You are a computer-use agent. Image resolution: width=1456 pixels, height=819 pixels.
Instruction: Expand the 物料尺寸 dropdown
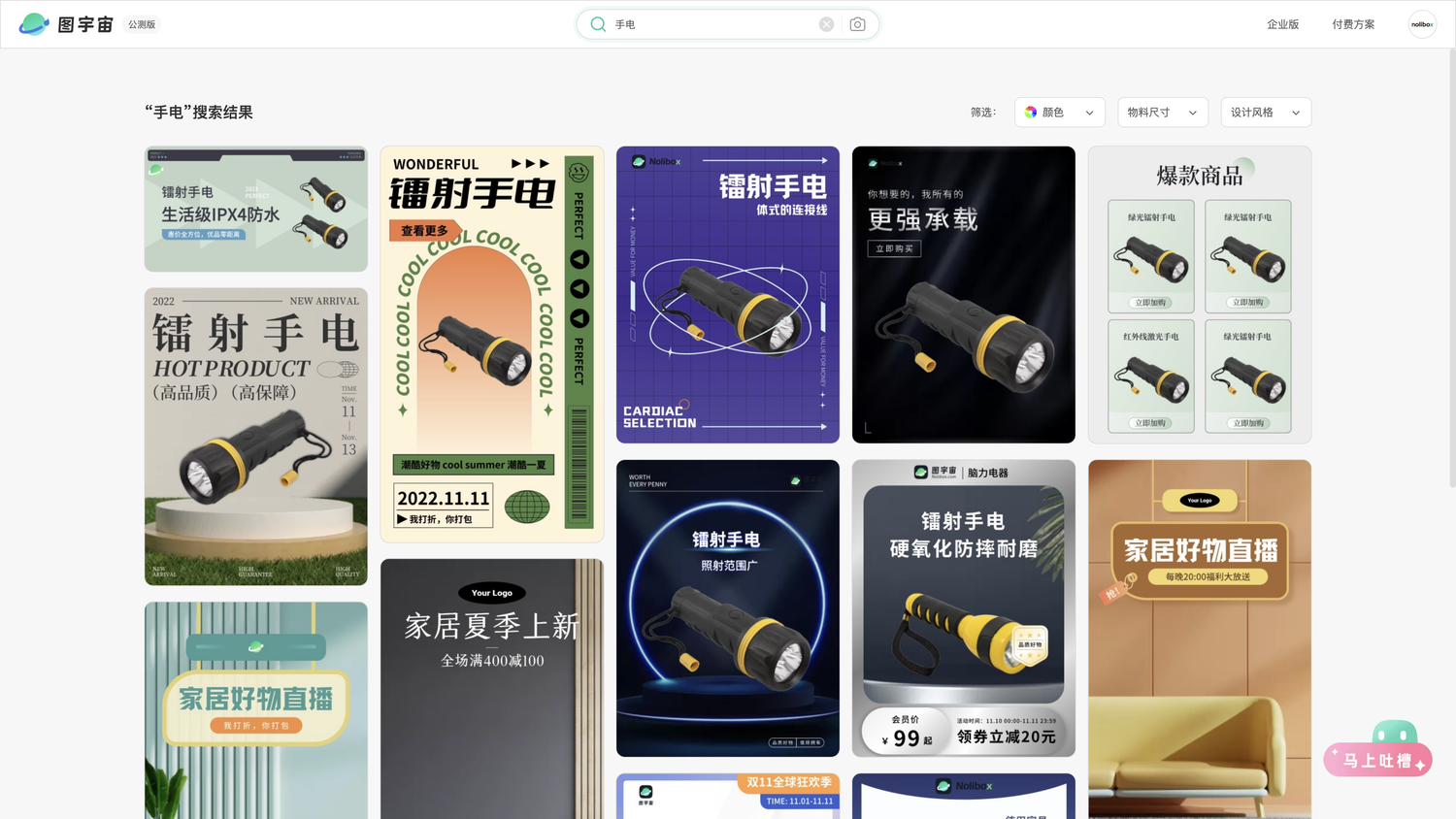(x=1163, y=113)
